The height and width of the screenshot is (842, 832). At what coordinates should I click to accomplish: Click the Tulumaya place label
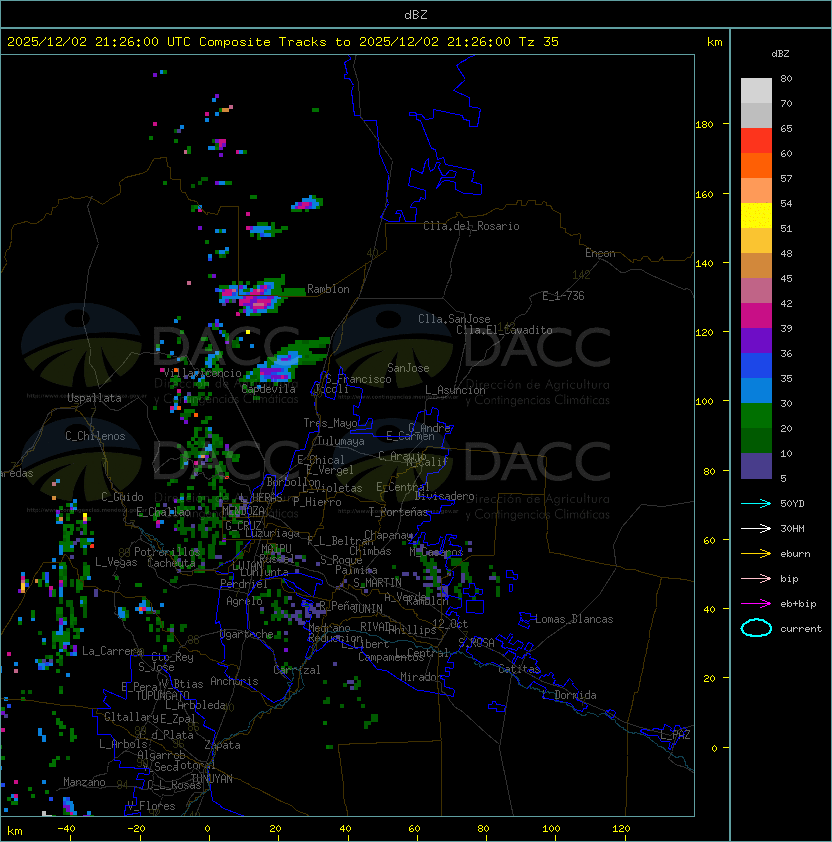click(341, 441)
